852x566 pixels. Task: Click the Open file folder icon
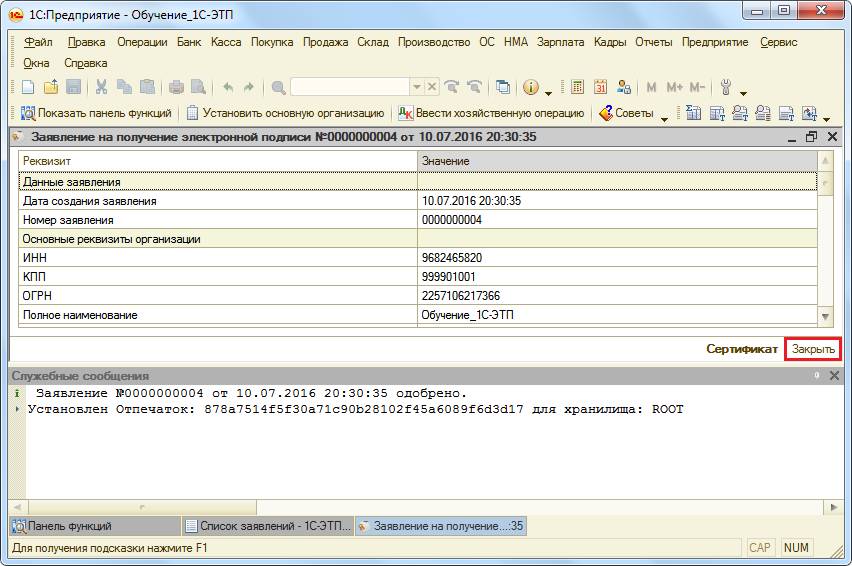click(51, 87)
